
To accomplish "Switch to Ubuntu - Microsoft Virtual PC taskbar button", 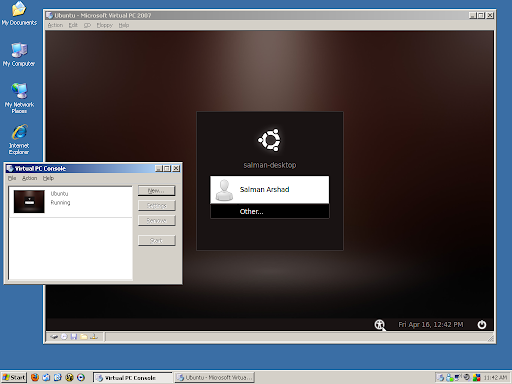I will [x=215, y=377].
